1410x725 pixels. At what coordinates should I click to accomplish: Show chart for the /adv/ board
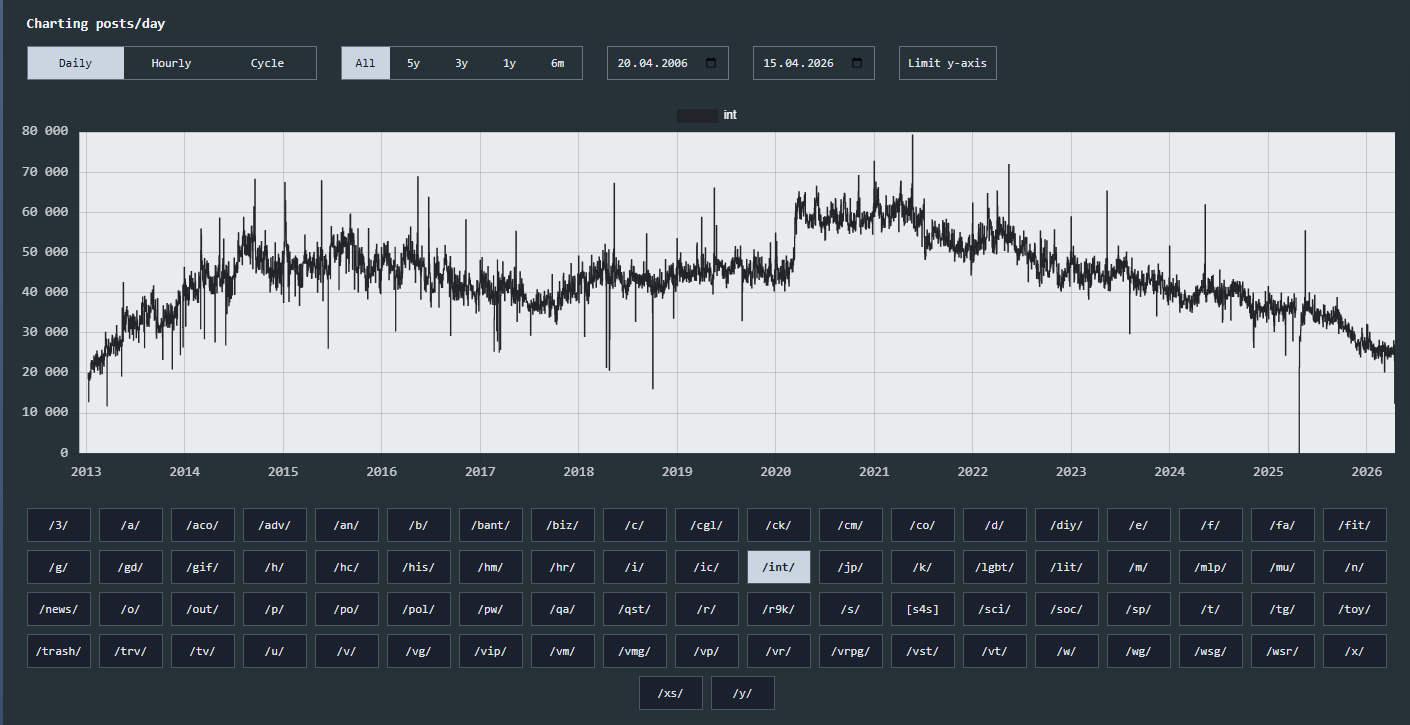pyautogui.click(x=276, y=525)
